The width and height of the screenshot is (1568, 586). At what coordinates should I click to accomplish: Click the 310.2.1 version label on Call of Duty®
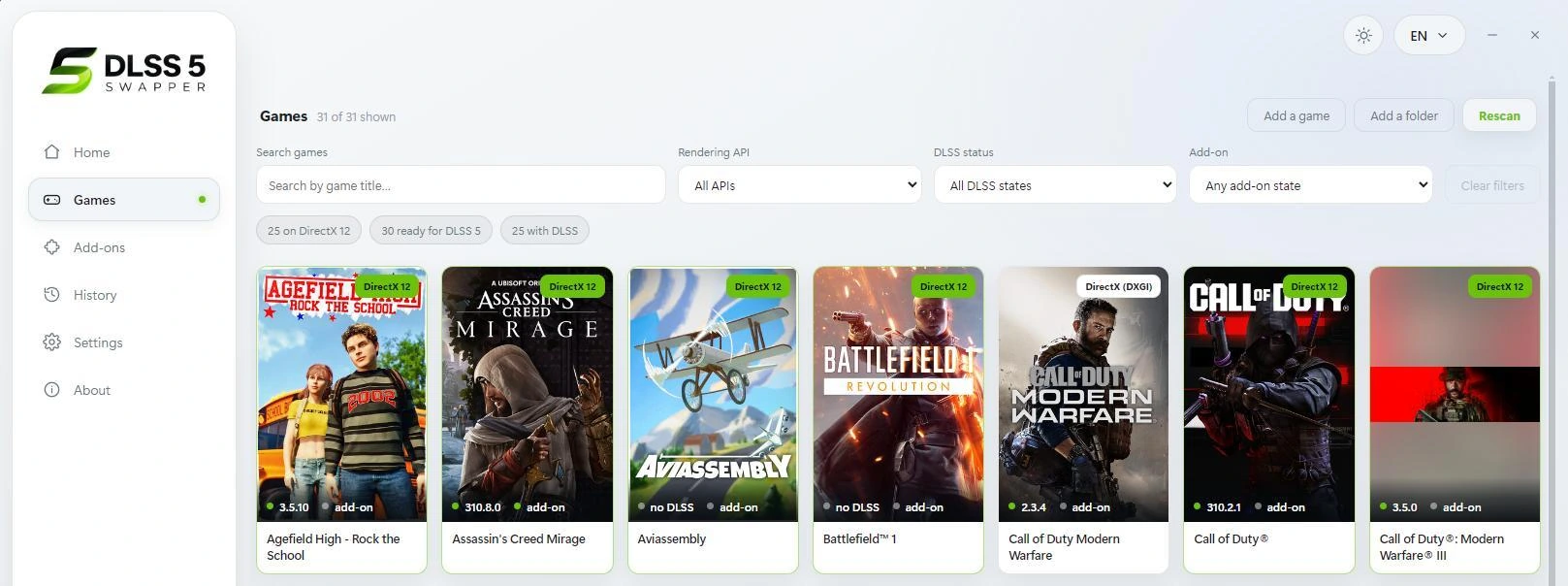point(1224,507)
